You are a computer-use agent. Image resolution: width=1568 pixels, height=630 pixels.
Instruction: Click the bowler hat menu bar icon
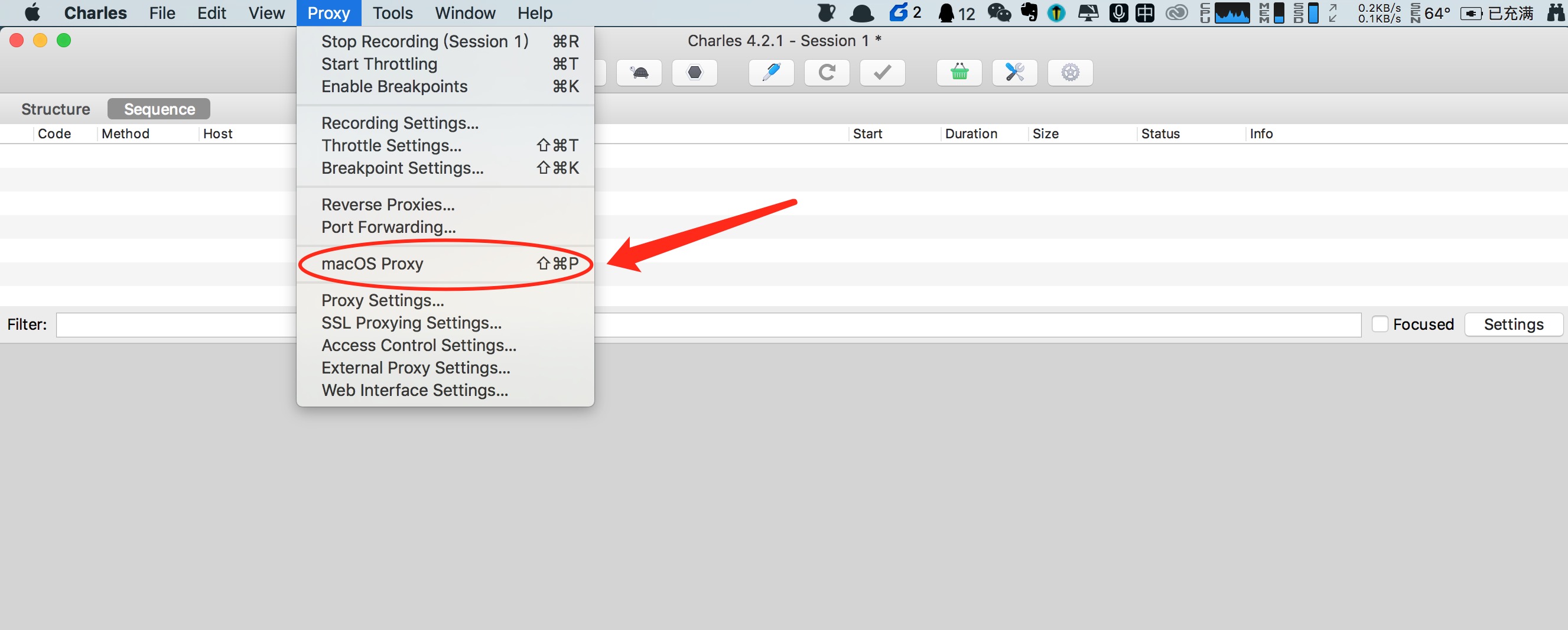[x=862, y=13]
